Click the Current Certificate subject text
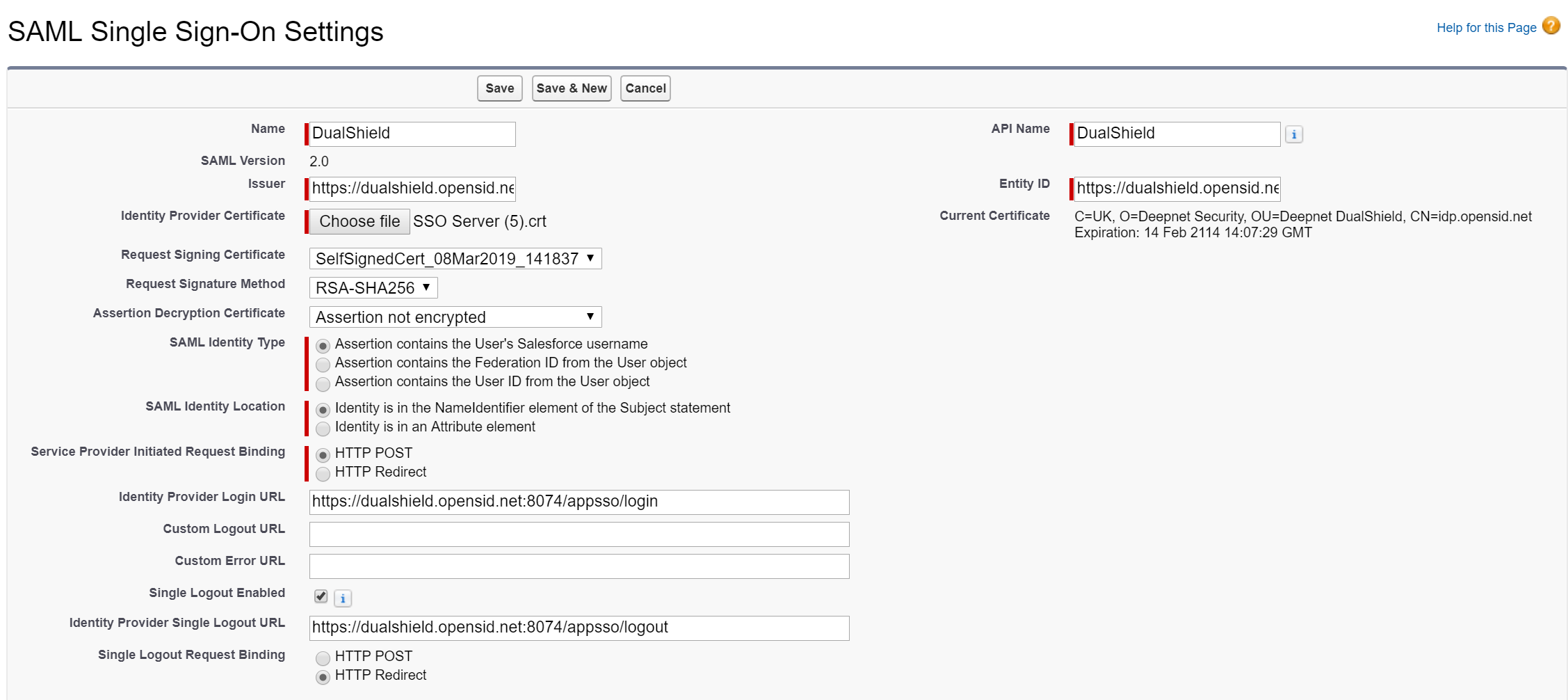Viewport: 1568px width, 700px height. 1303,216
